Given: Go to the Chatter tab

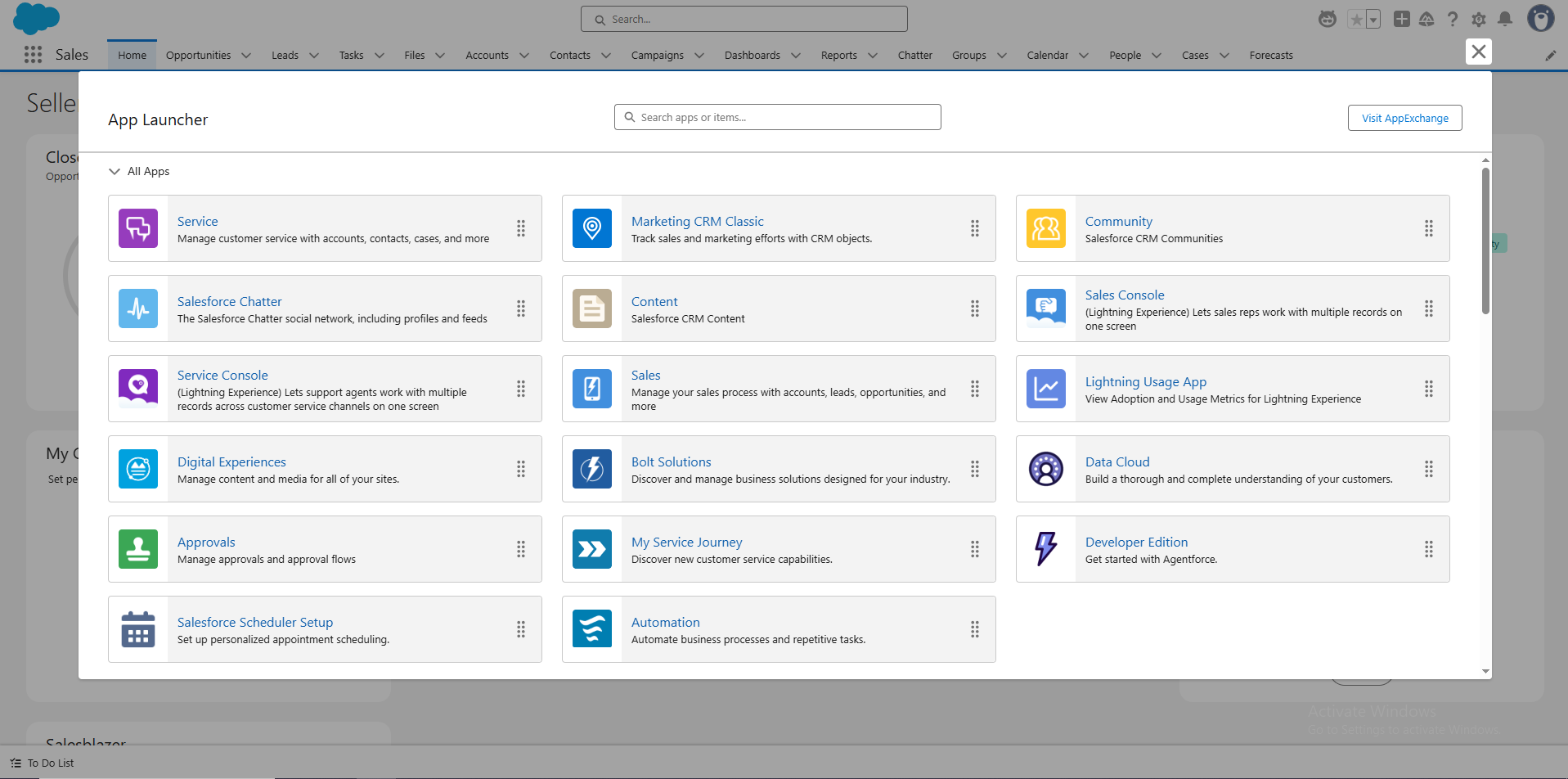Looking at the screenshot, I should [x=914, y=55].
